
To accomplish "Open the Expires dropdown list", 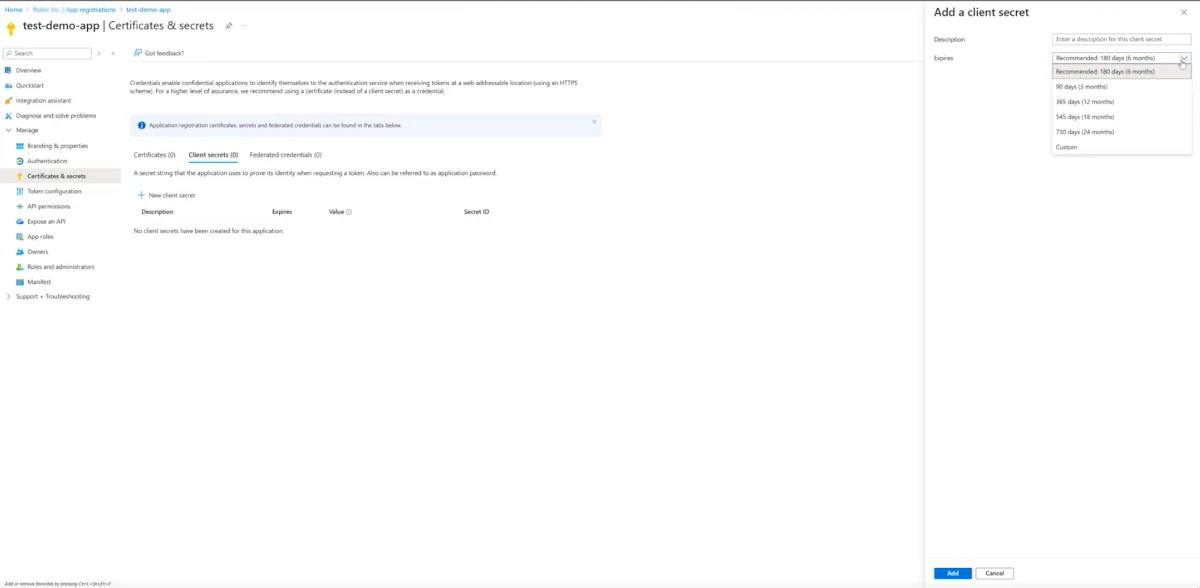I will (1120, 58).
